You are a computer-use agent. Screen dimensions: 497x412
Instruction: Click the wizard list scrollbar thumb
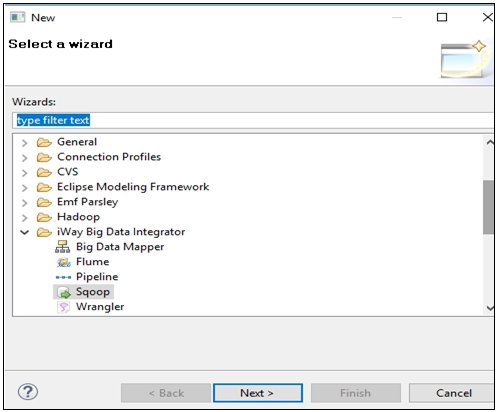coord(488,207)
